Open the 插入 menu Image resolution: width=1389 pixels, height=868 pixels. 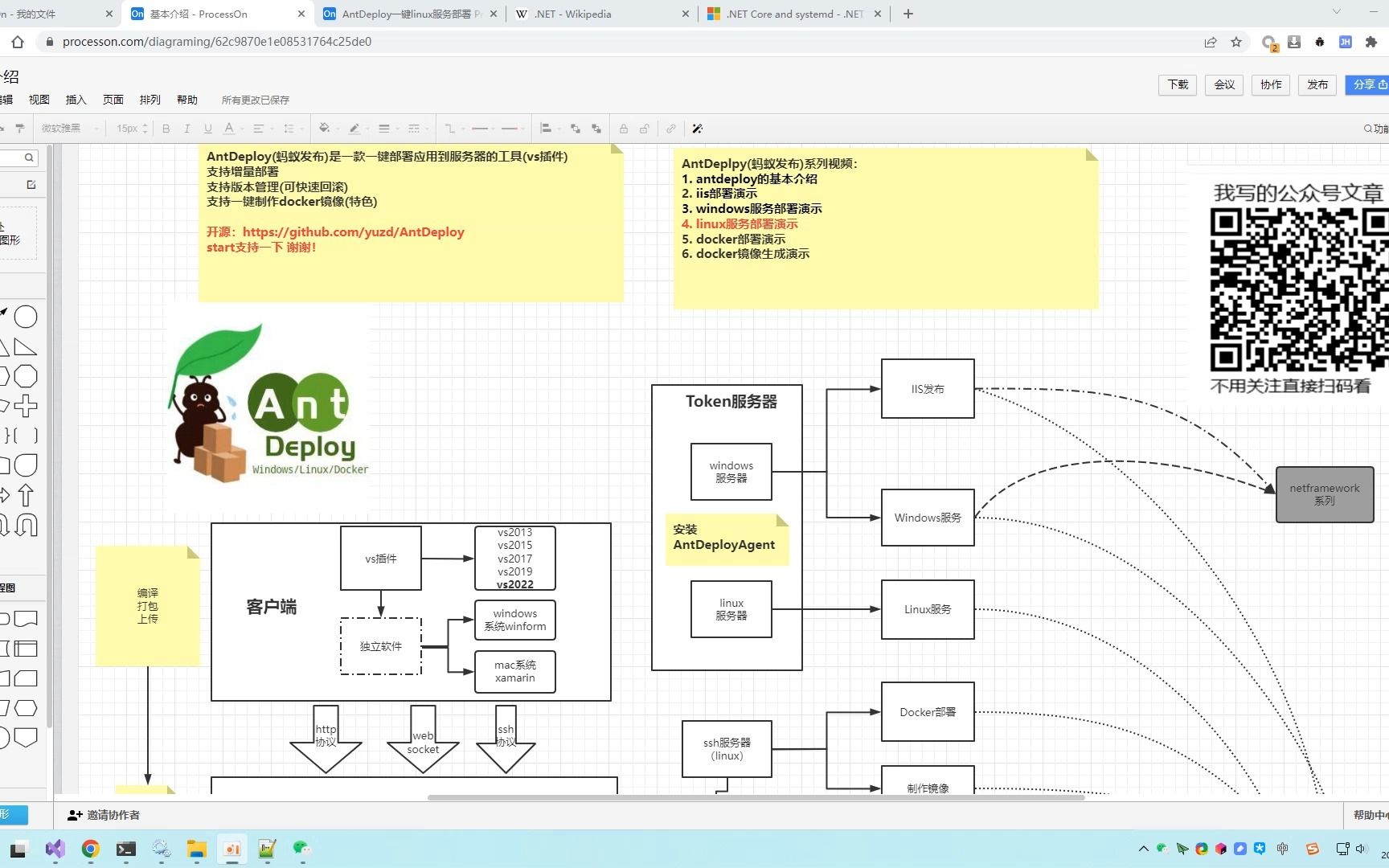pos(76,100)
